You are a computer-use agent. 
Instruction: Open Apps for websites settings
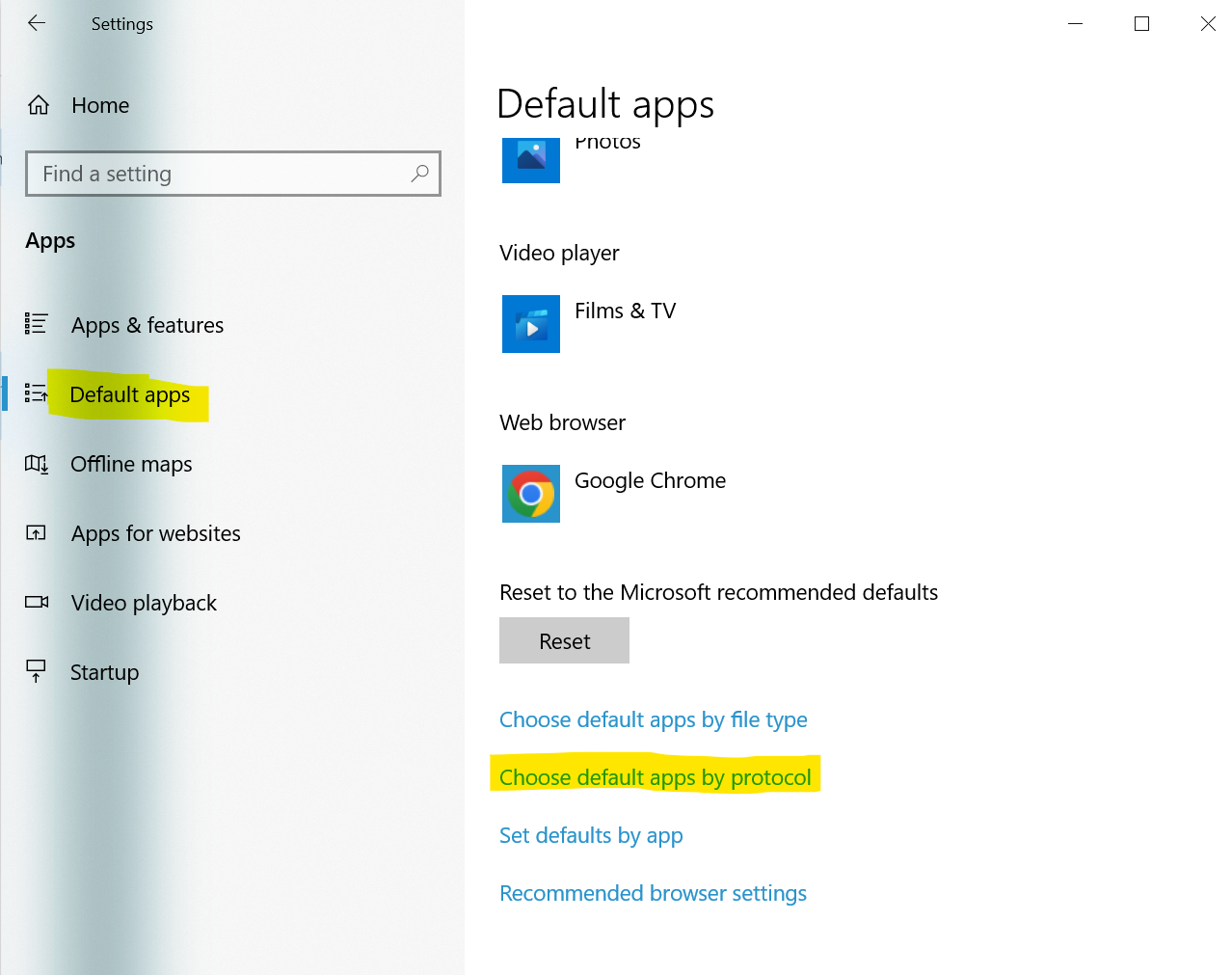(x=155, y=533)
